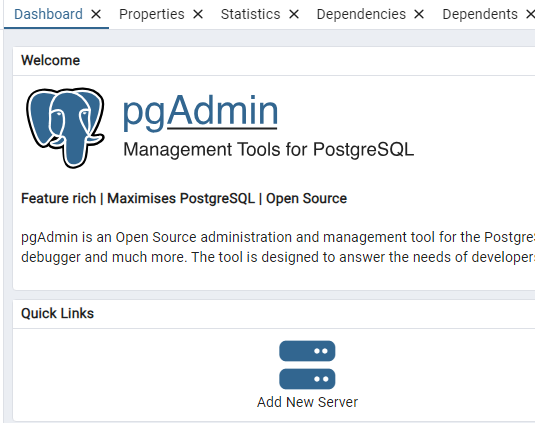View the Dependents tab
535x423 pixels.
click(x=480, y=14)
